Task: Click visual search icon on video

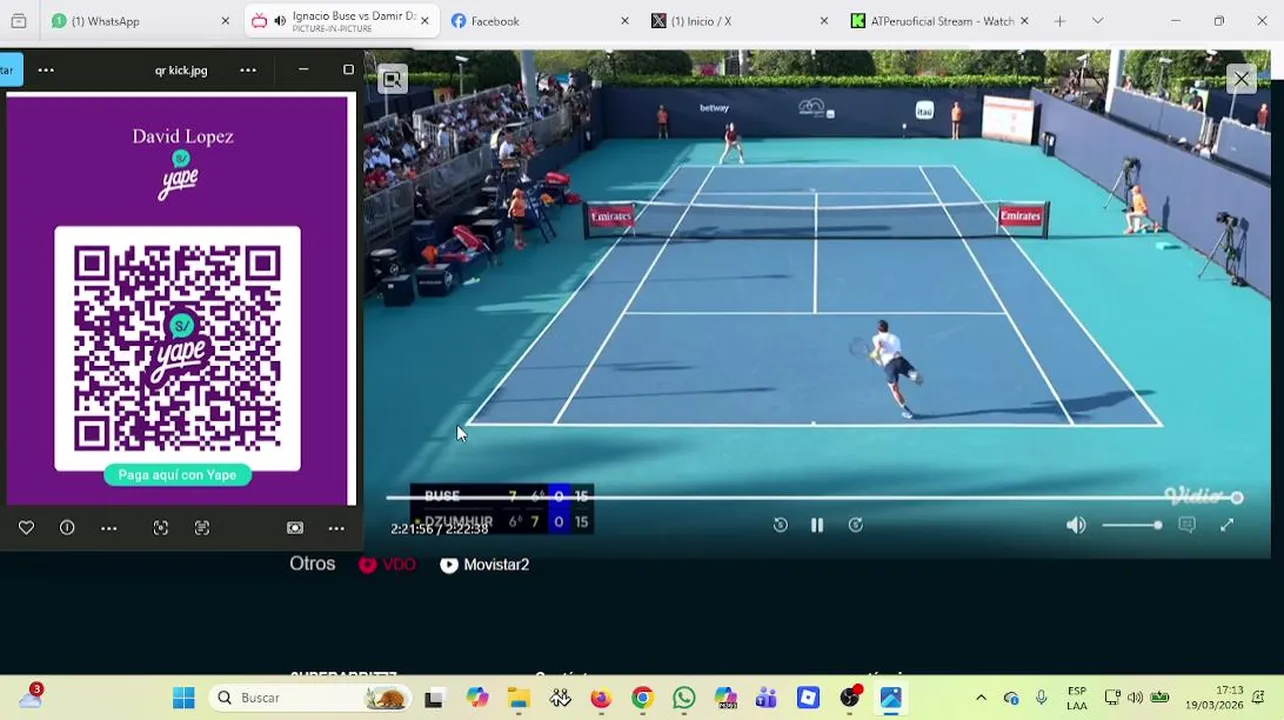Action: pyautogui.click(x=392, y=80)
